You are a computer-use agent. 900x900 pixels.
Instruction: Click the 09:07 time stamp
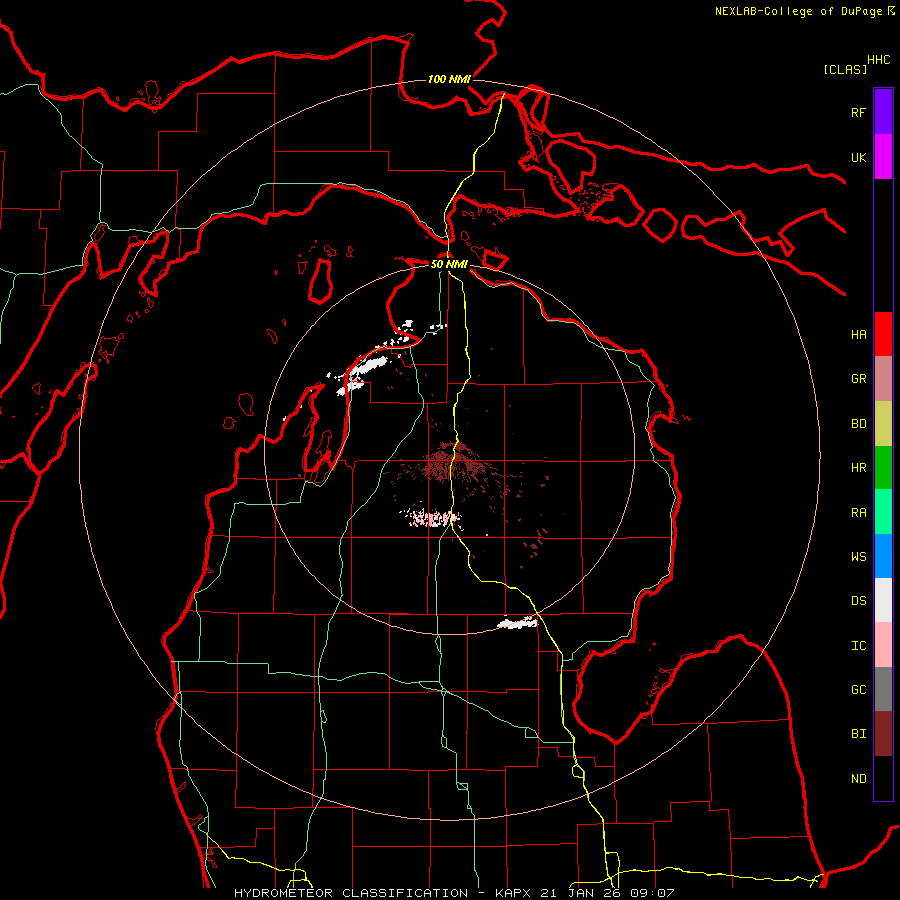[652, 893]
